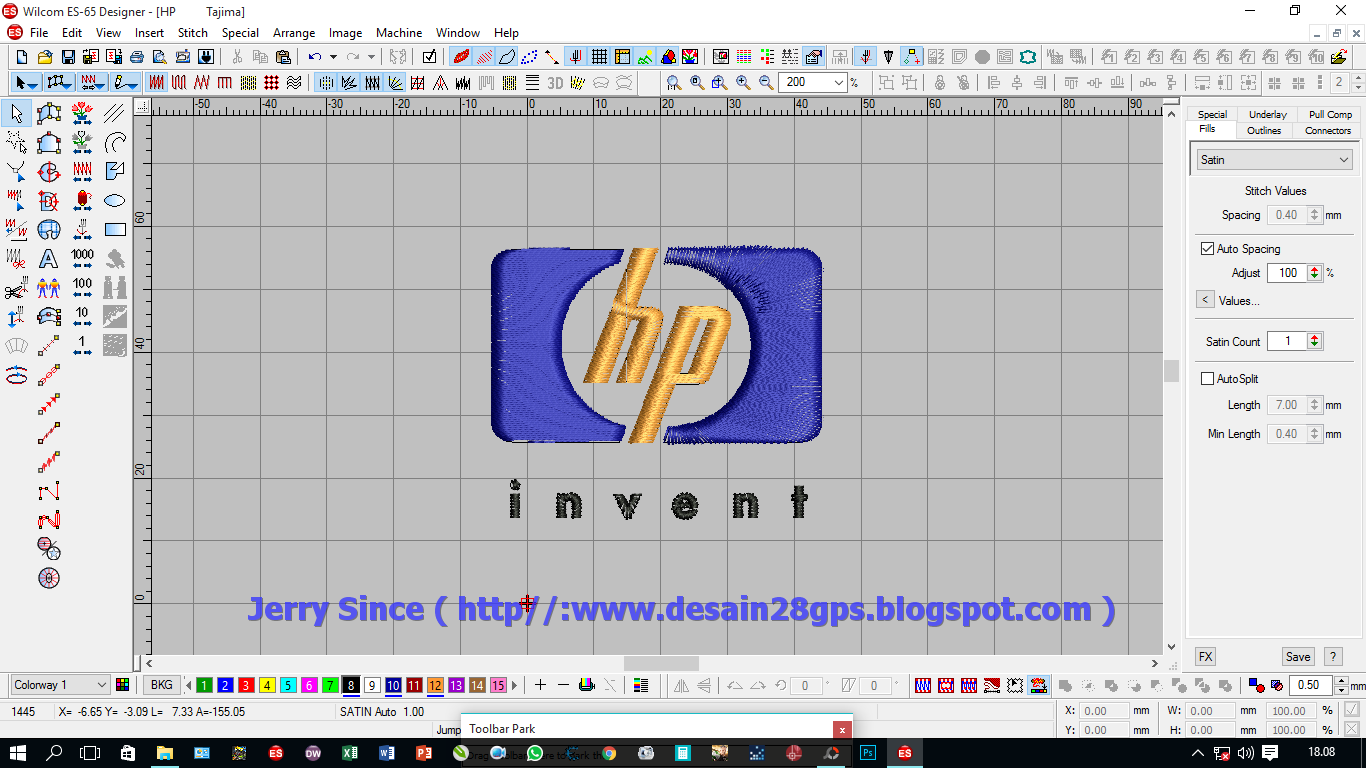Select the arrow Select Object tool
This screenshot has height=768, width=1366.
coord(17,114)
